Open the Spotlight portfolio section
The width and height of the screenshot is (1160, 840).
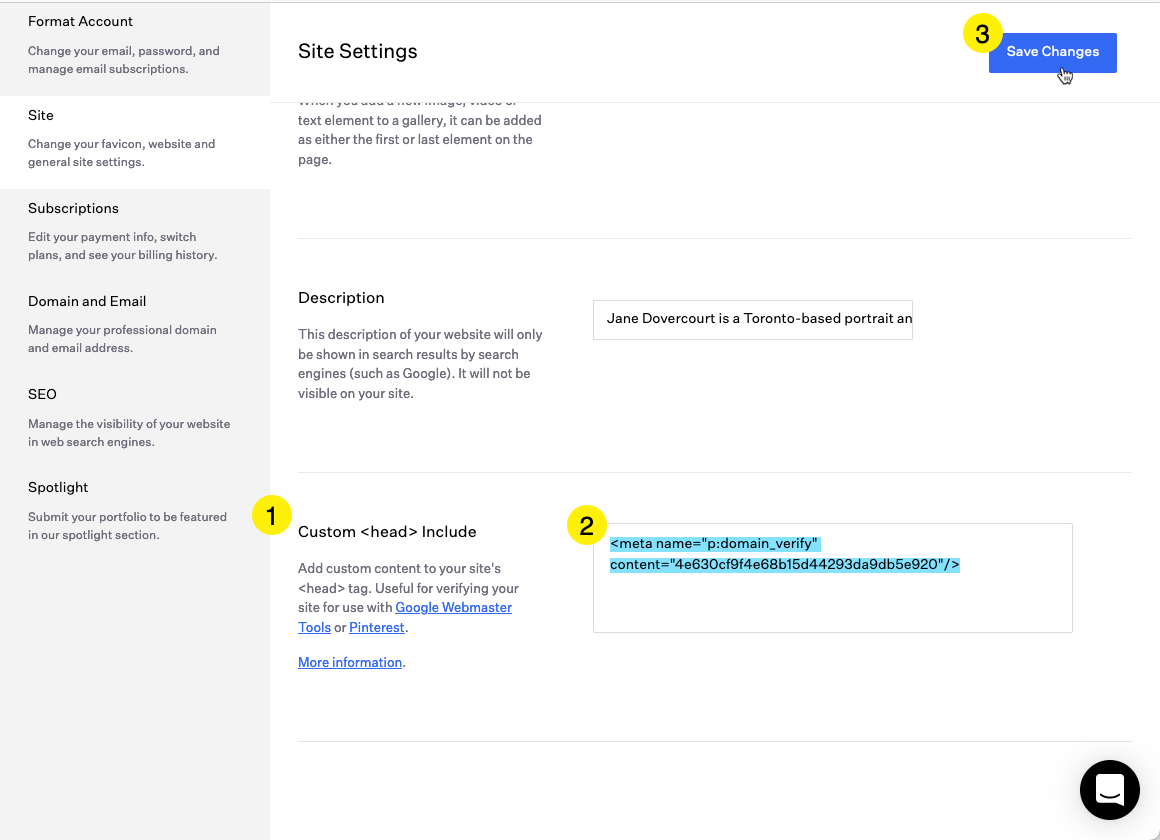click(58, 487)
